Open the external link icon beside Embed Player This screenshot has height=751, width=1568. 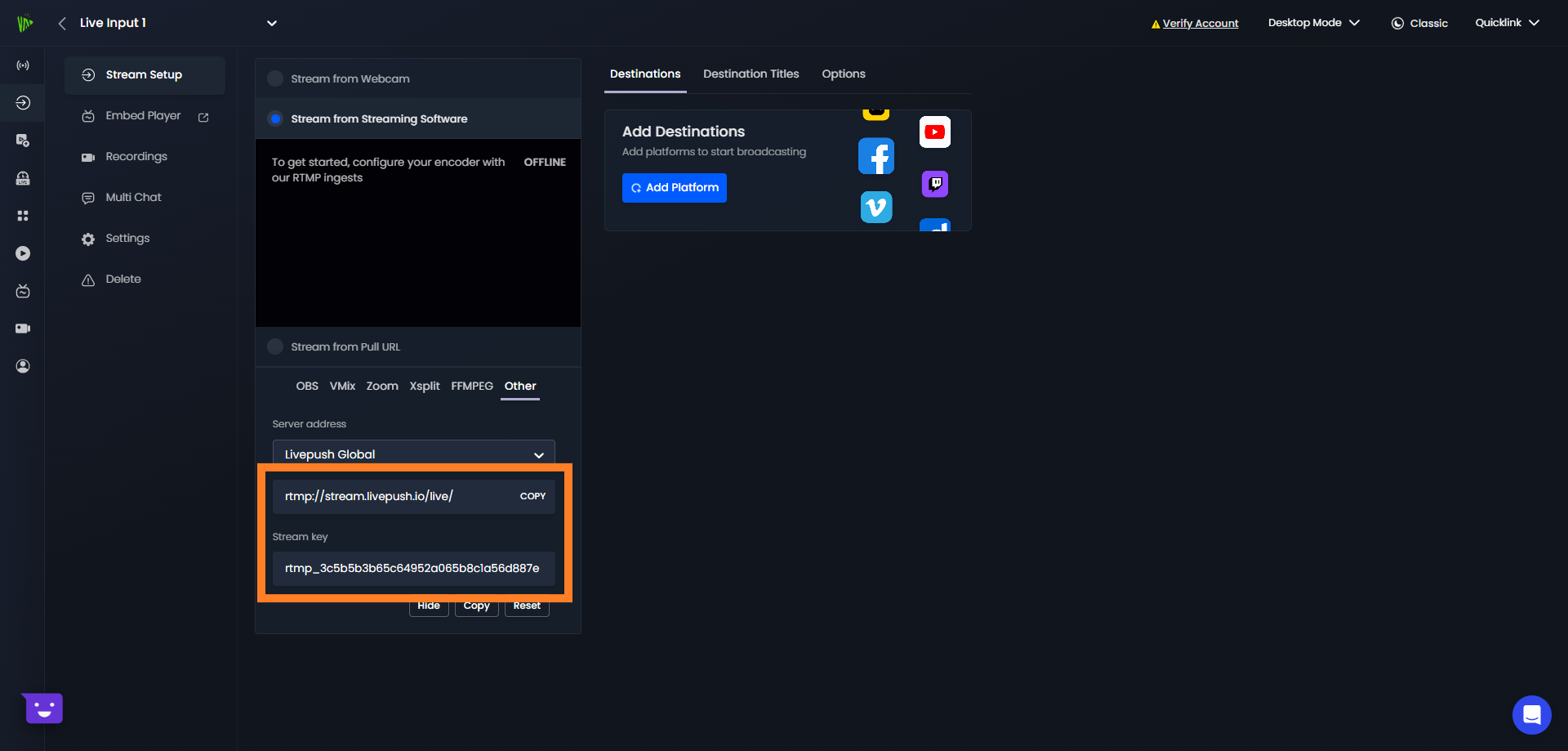pos(203,117)
